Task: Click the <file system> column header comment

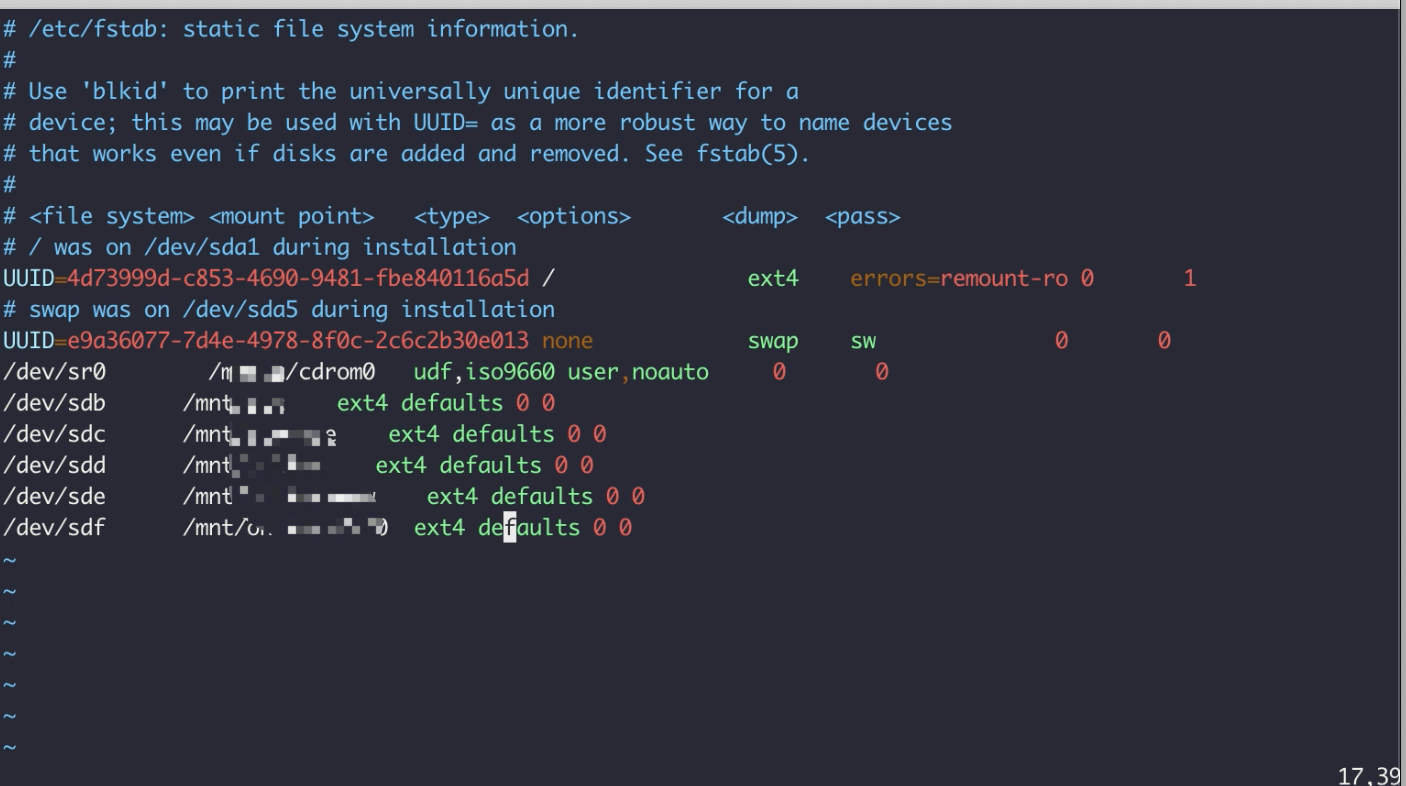Action: 111,216
